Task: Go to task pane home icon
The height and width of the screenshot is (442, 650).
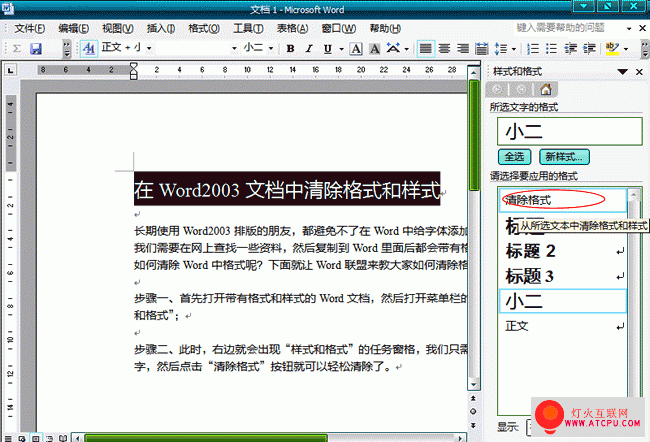Action: (x=546, y=89)
